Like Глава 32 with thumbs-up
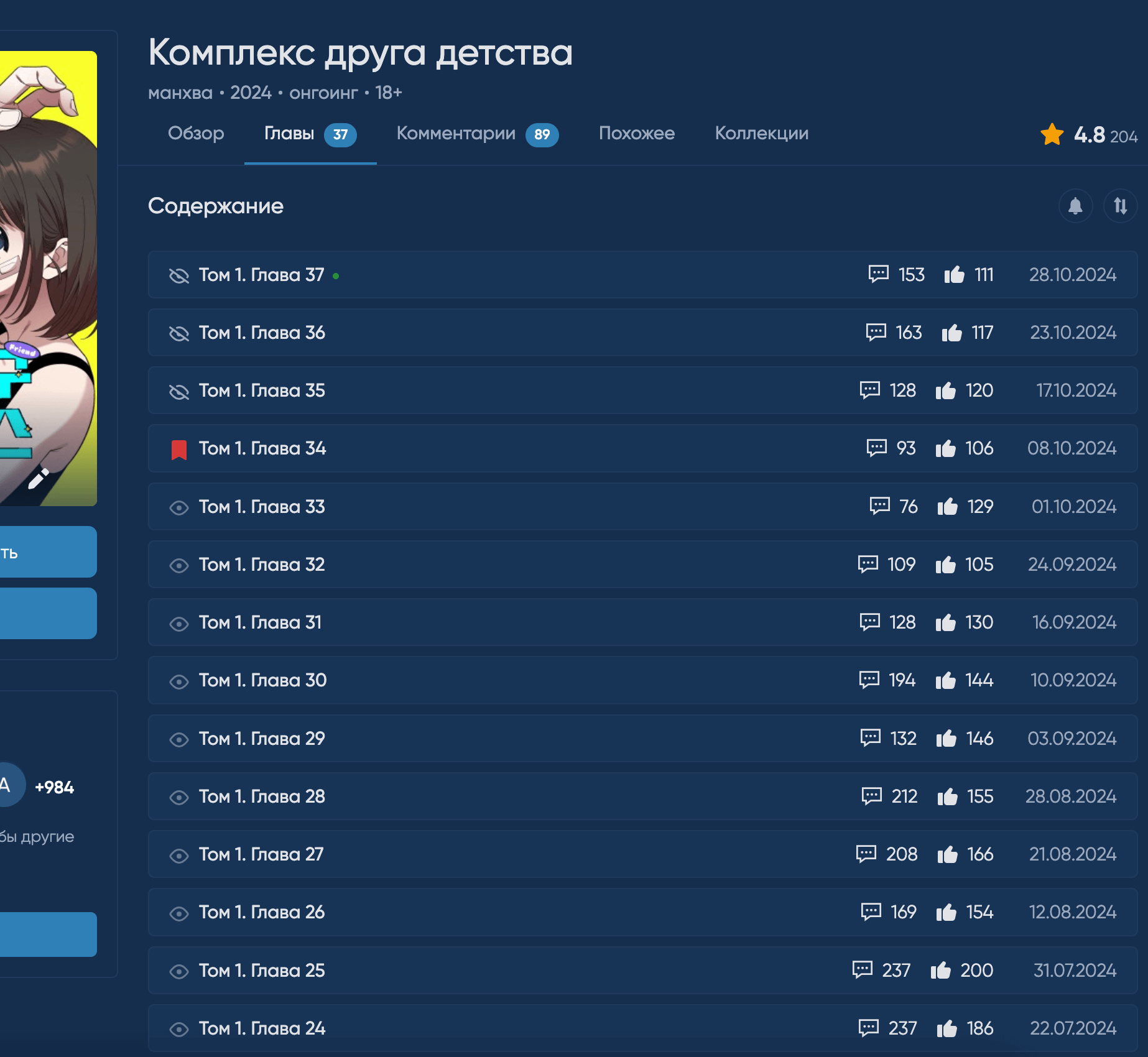Image resolution: width=1148 pixels, height=1057 pixels. (945, 564)
